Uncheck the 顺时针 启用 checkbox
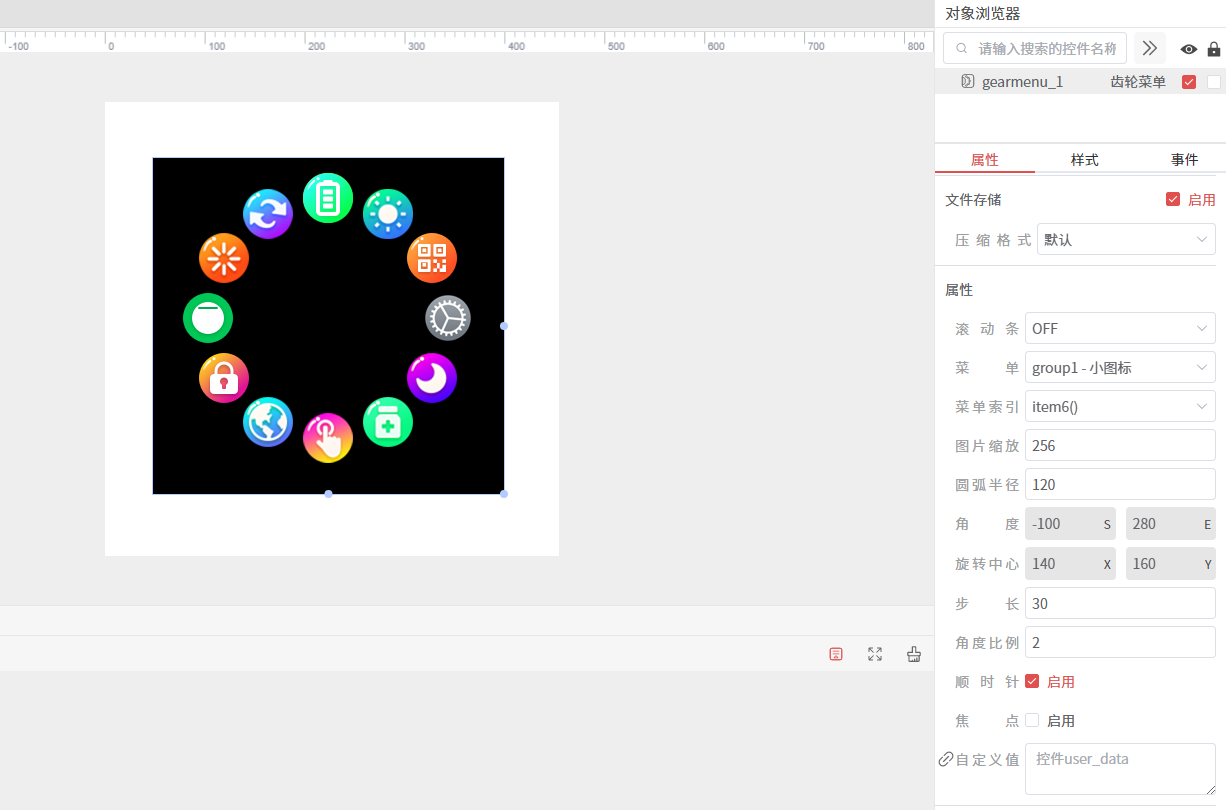This screenshot has width=1226, height=810. click(1032, 681)
